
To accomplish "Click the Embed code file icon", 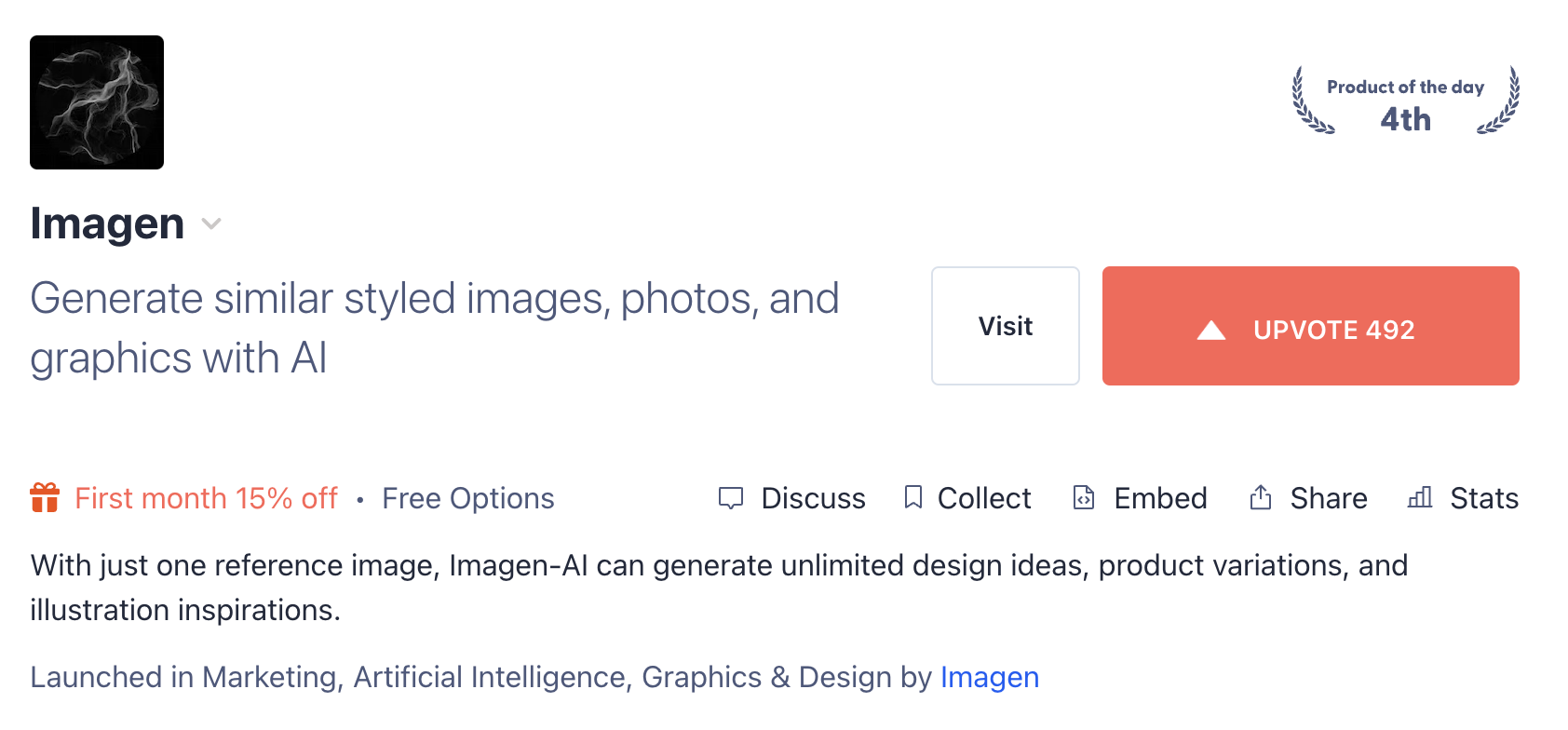I will [1084, 497].
